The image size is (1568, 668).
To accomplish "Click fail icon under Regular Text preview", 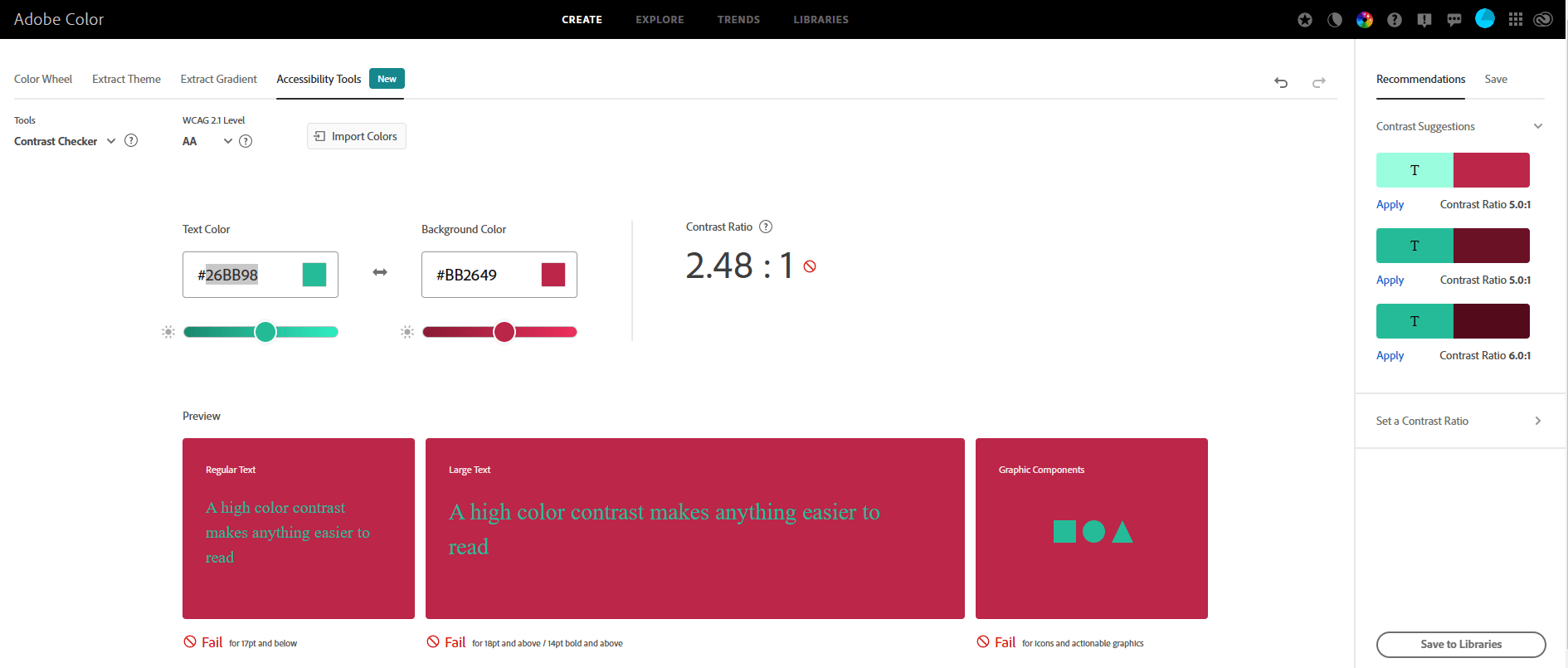I will (190, 641).
